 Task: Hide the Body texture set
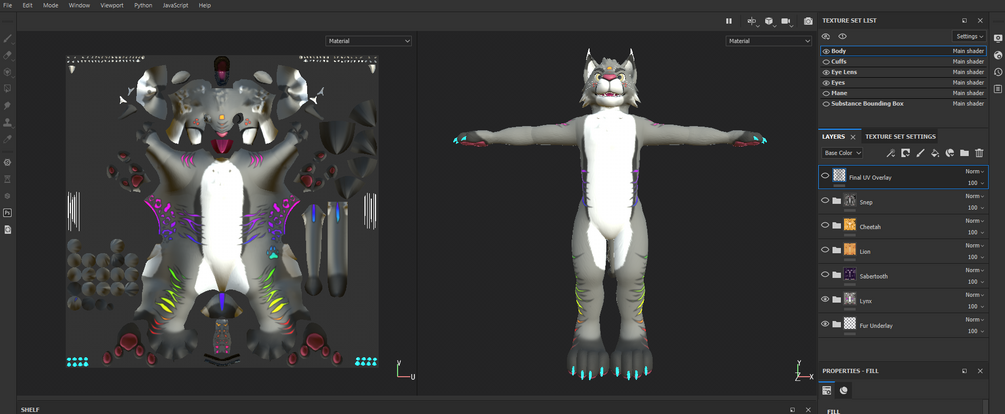[x=826, y=51]
